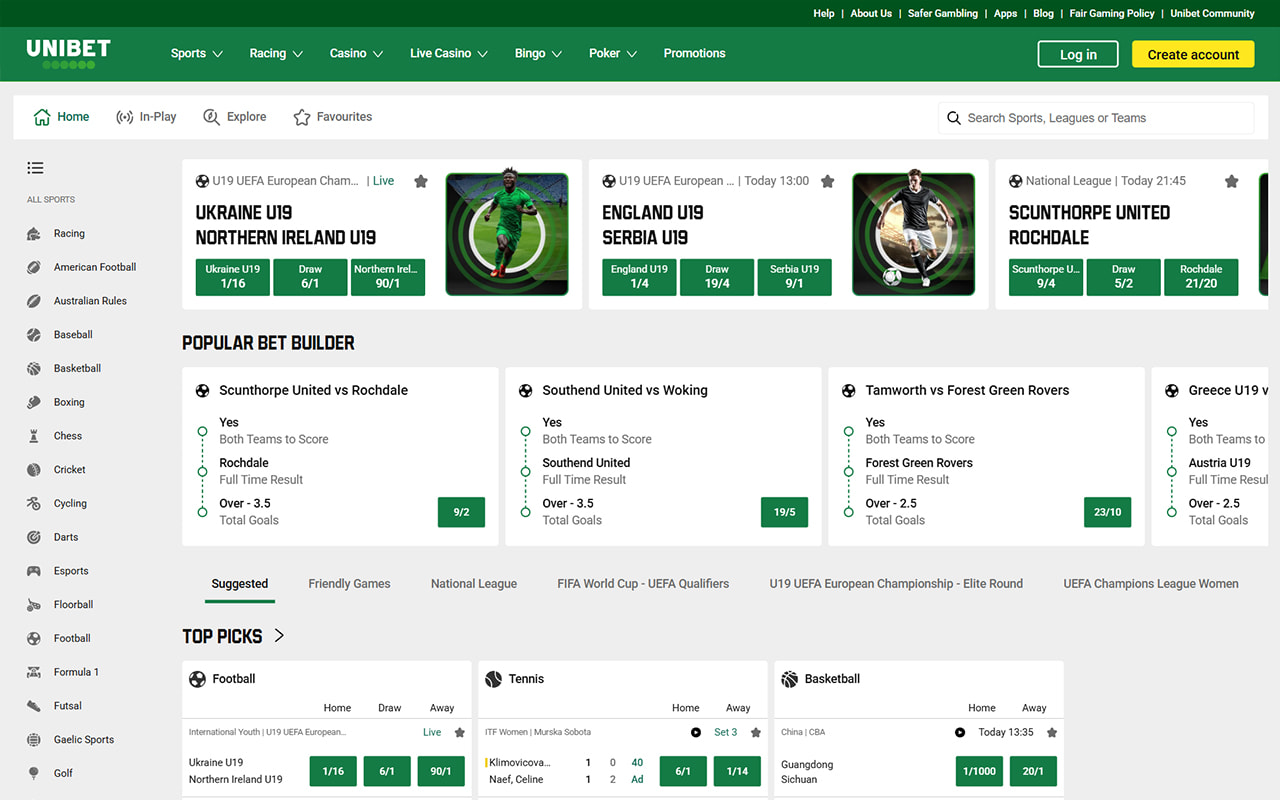Select the American Football sidebar icon
Image resolution: width=1280 pixels, height=800 pixels.
[x=34, y=267]
